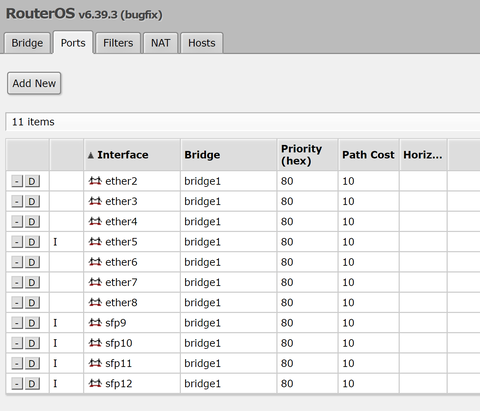Disable sfp10 port with D button
Image resolution: width=480 pixels, height=411 pixels.
pyautogui.click(x=32, y=343)
